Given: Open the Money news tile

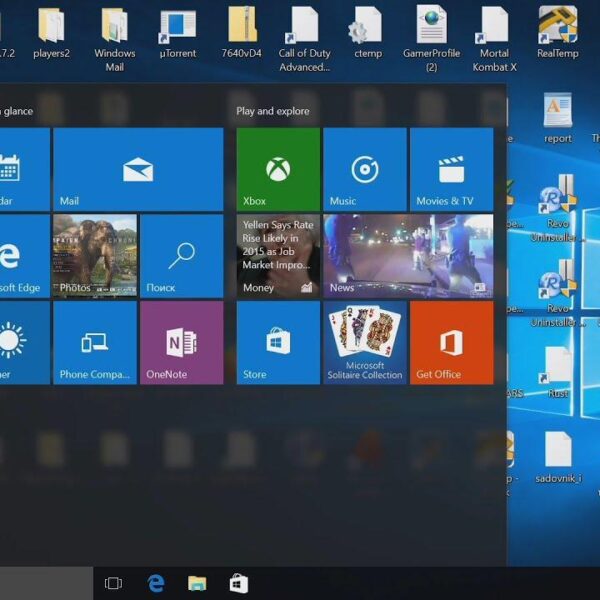Looking at the screenshot, I should click(278, 256).
